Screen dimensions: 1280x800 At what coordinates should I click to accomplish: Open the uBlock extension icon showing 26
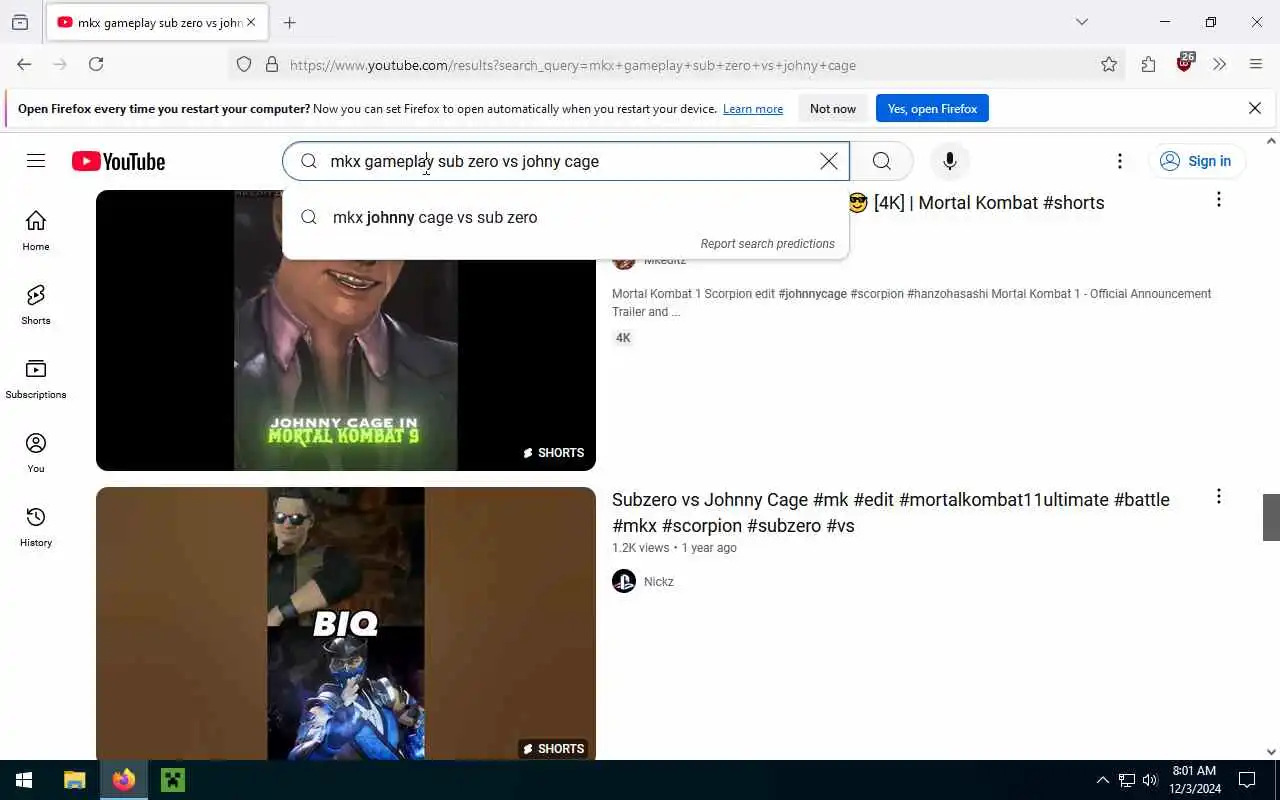tap(1185, 63)
